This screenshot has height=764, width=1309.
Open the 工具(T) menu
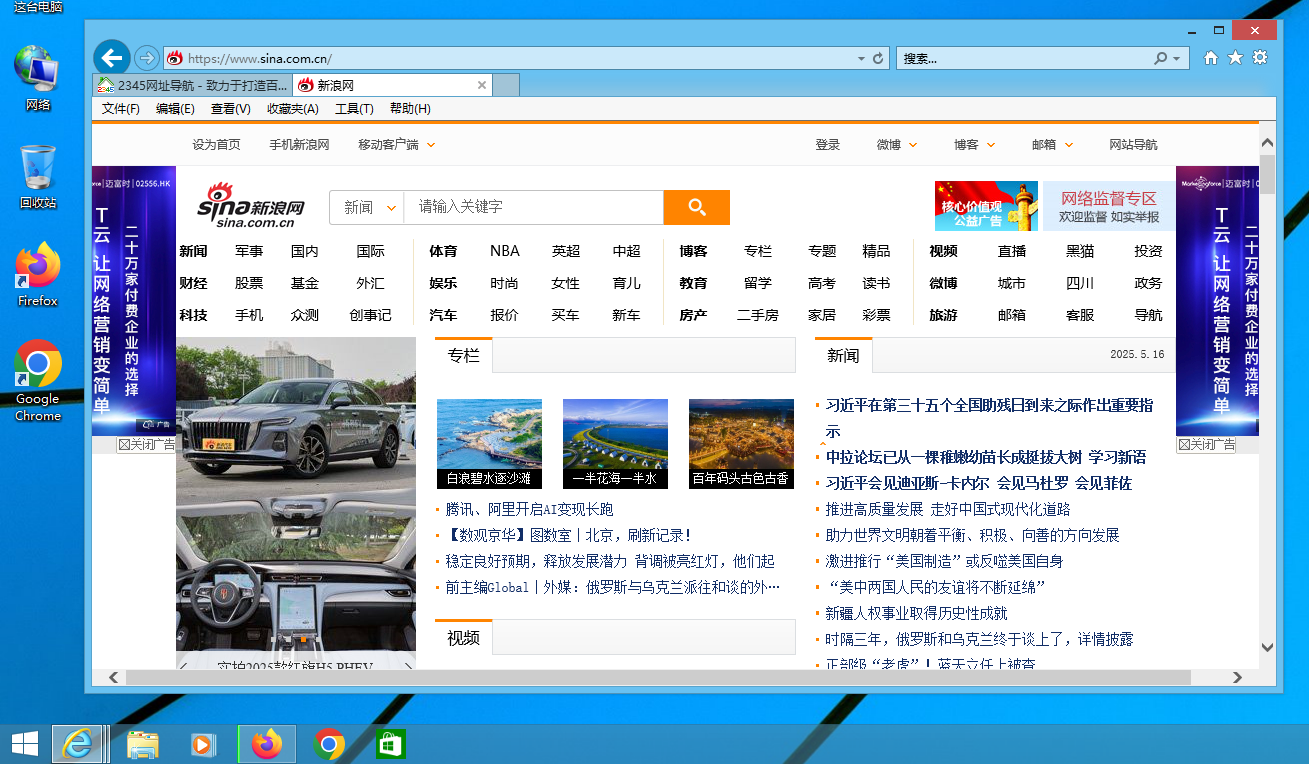coord(354,109)
